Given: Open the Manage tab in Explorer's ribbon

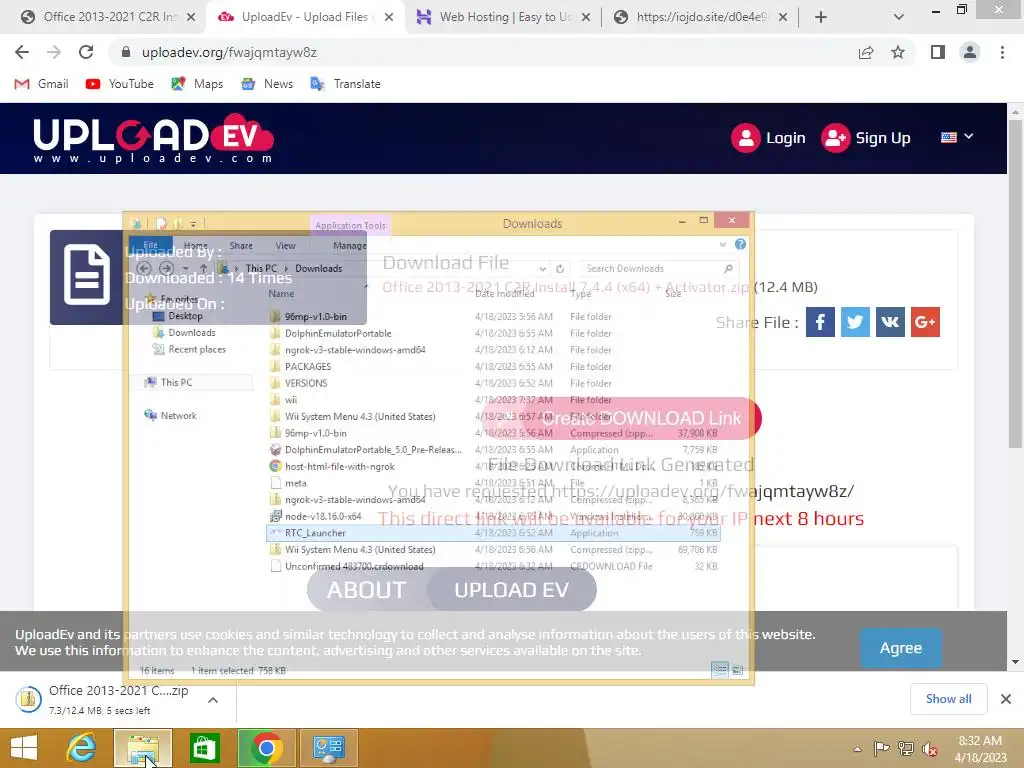Looking at the screenshot, I should coord(349,246).
